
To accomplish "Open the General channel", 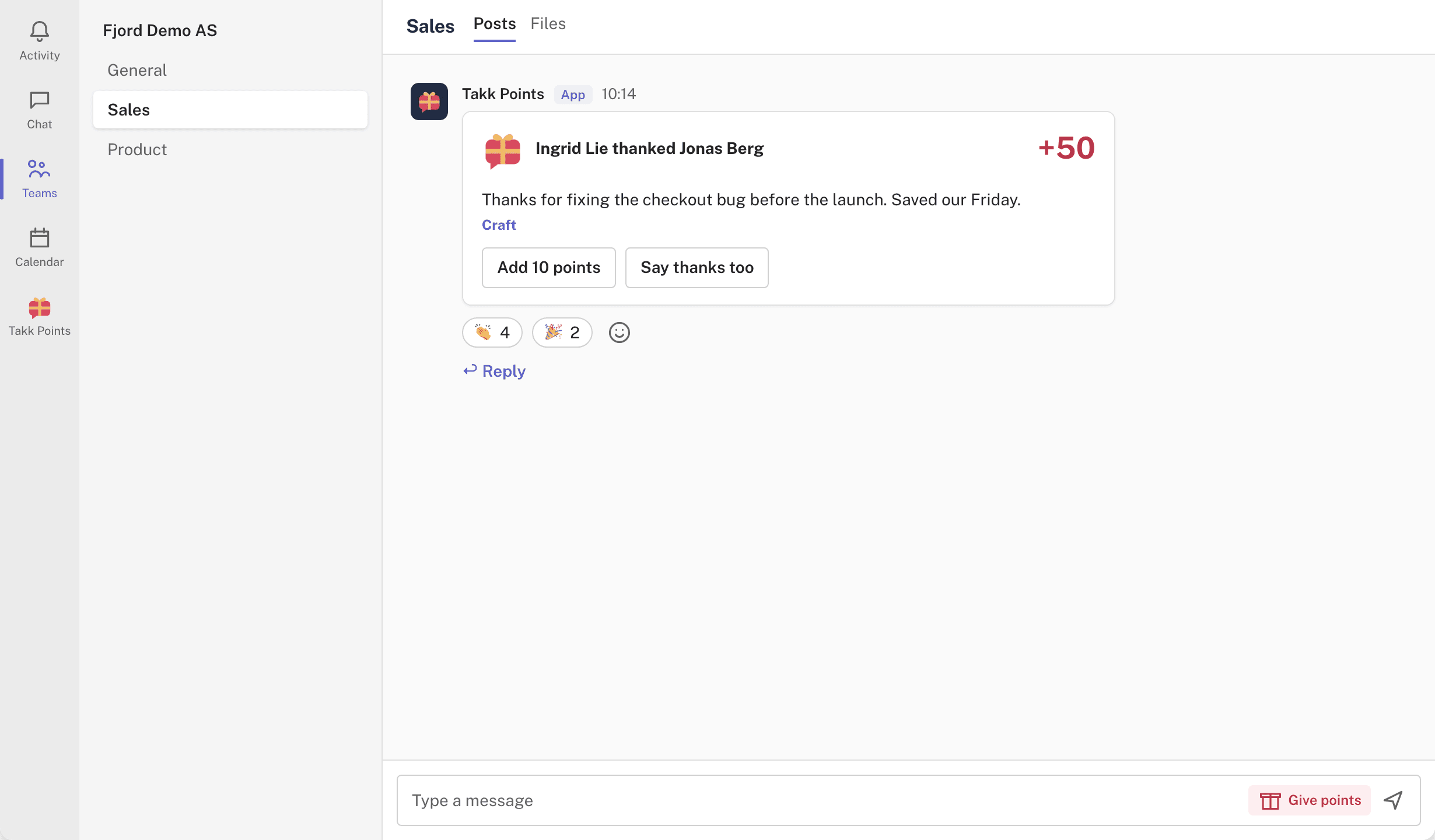I will pos(230,70).
